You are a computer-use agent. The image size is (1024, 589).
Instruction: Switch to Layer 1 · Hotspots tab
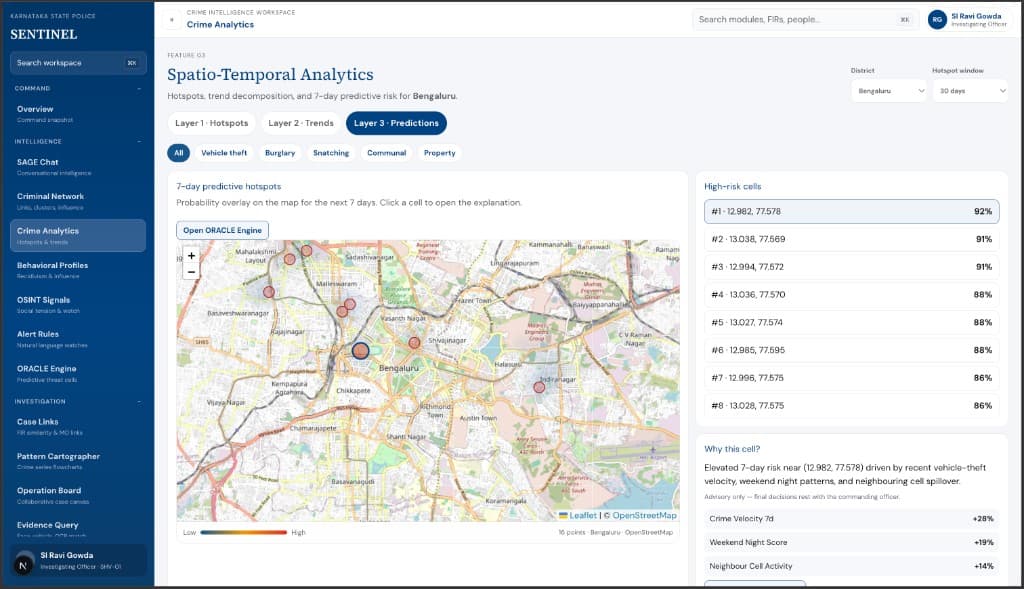(212, 123)
